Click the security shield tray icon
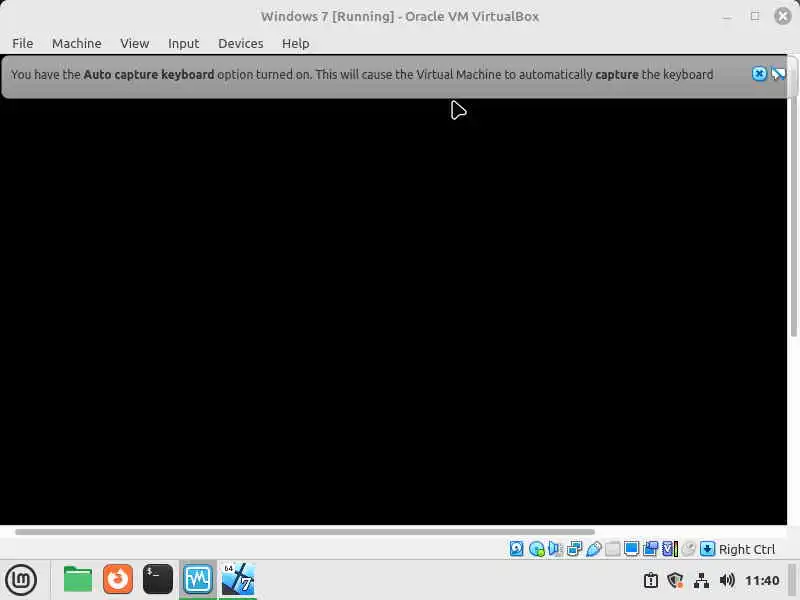The width and height of the screenshot is (800, 600). [676, 581]
